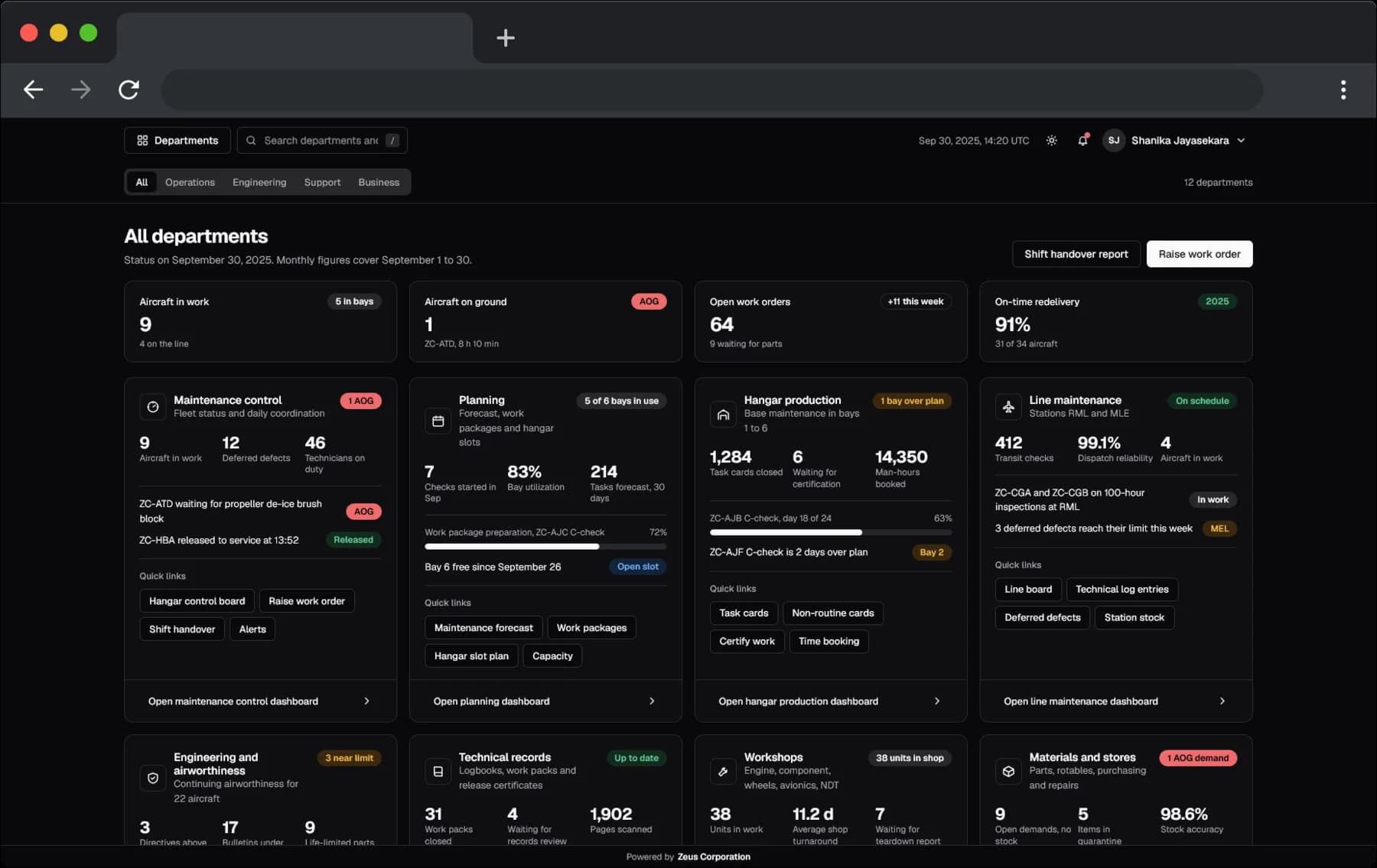Image resolution: width=1377 pixels, height=868 pixels.
Task: Click the ZC-AJC work package progress bar
Action: click(x=545, y=547)
